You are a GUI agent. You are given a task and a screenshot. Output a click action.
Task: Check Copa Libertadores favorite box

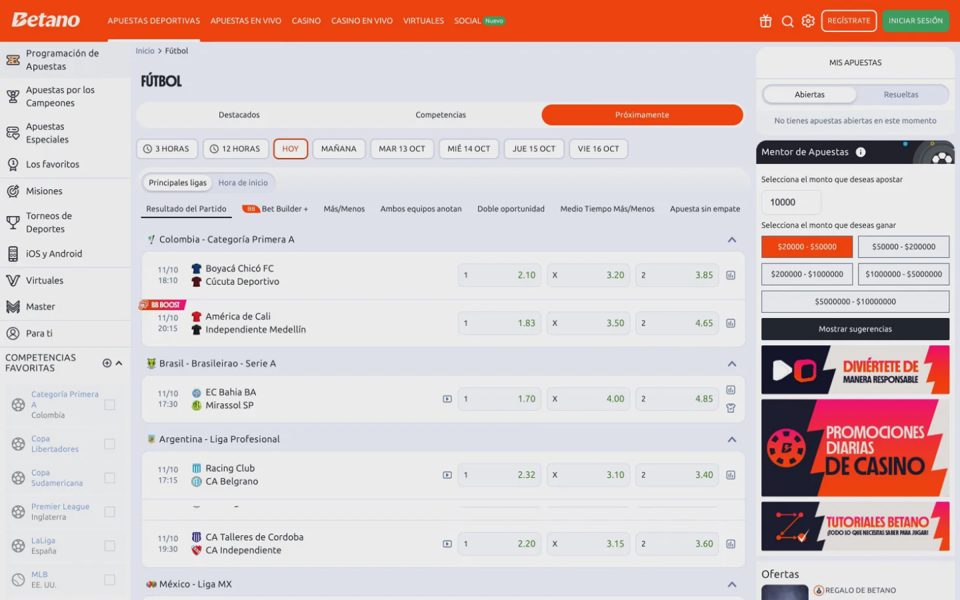[110, 444]
